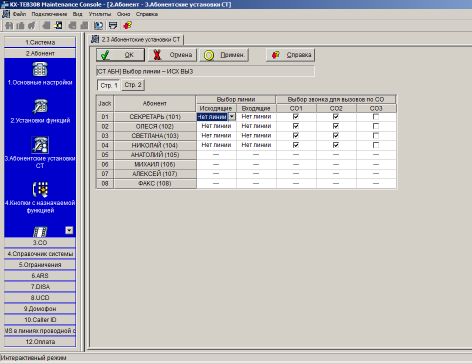Open the Справка menu in menu bar

click(147, 14)
